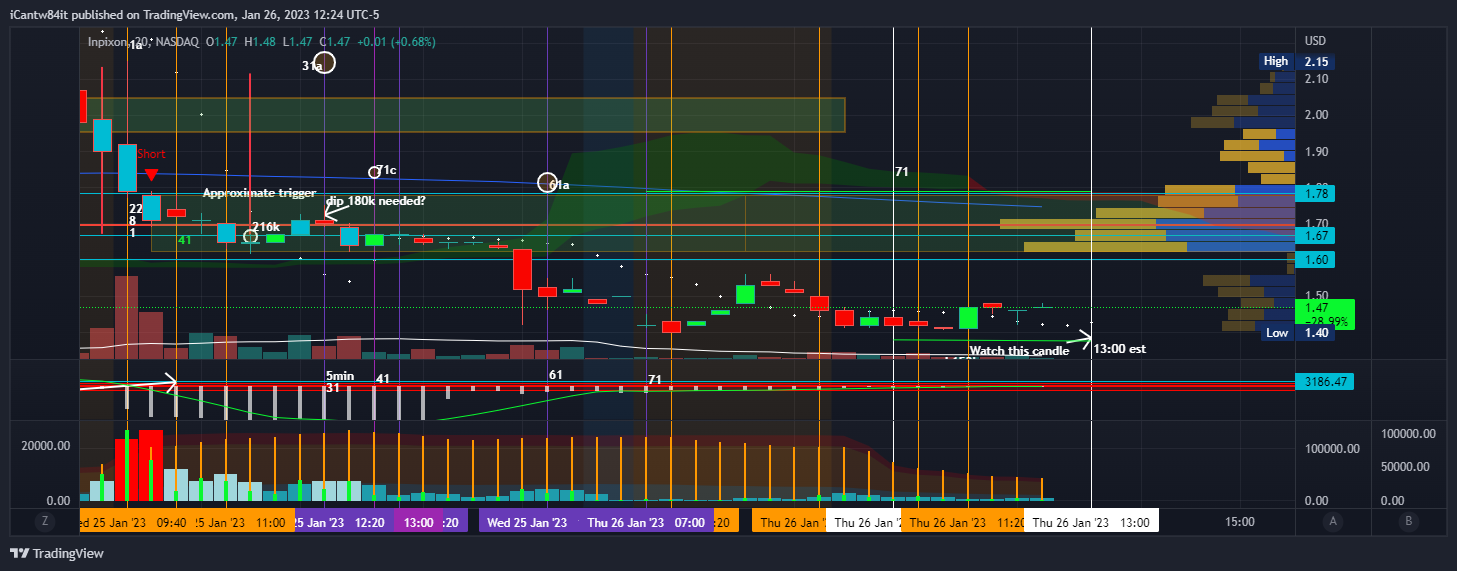Click the white 'Thu 26 Jan '23 13:00' time label
This screenshot has height=571, width=1457.
pos(1091,522)
